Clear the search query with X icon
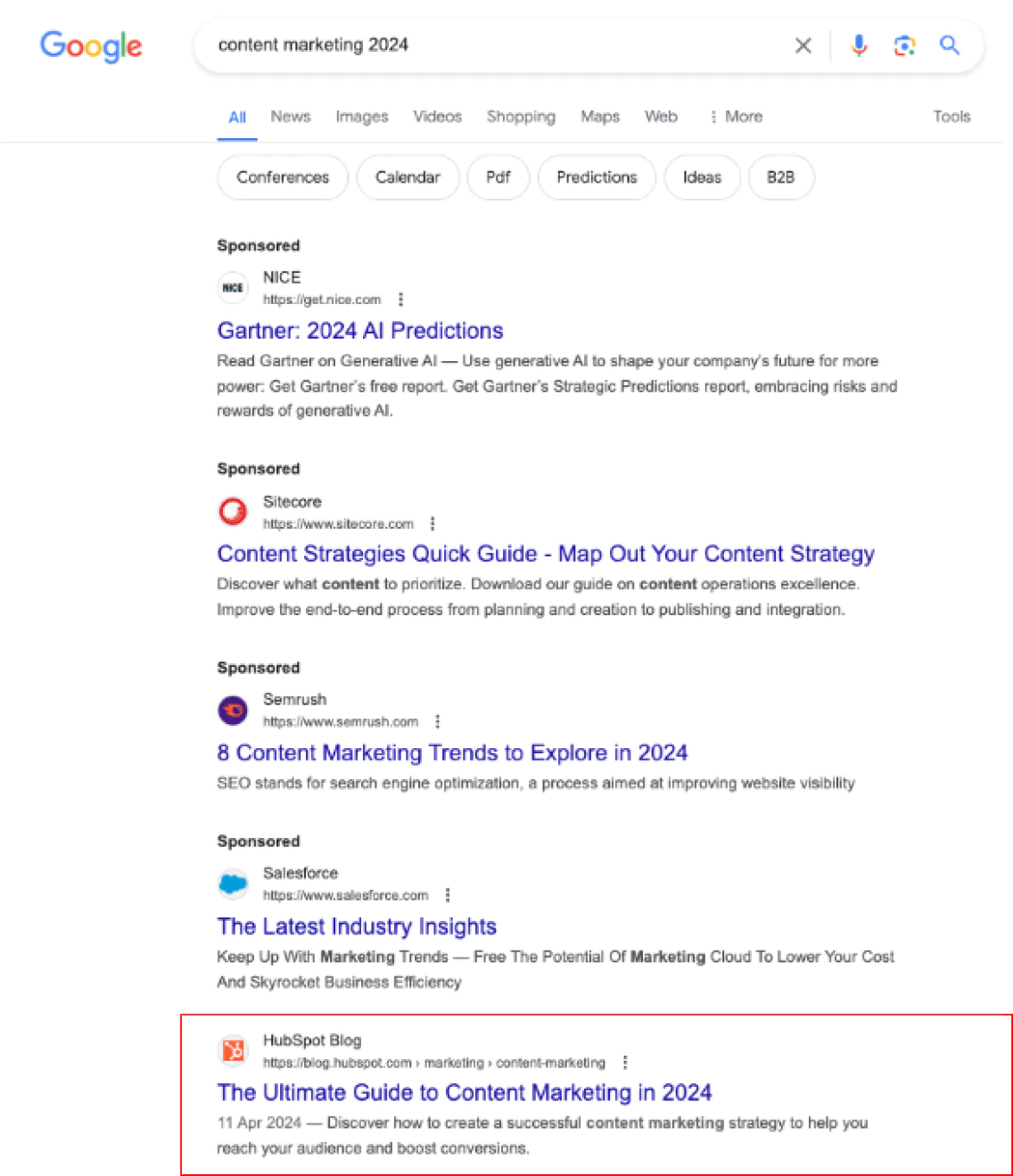This screenshot has height=1176, width=1013. (x=803, y=45)
